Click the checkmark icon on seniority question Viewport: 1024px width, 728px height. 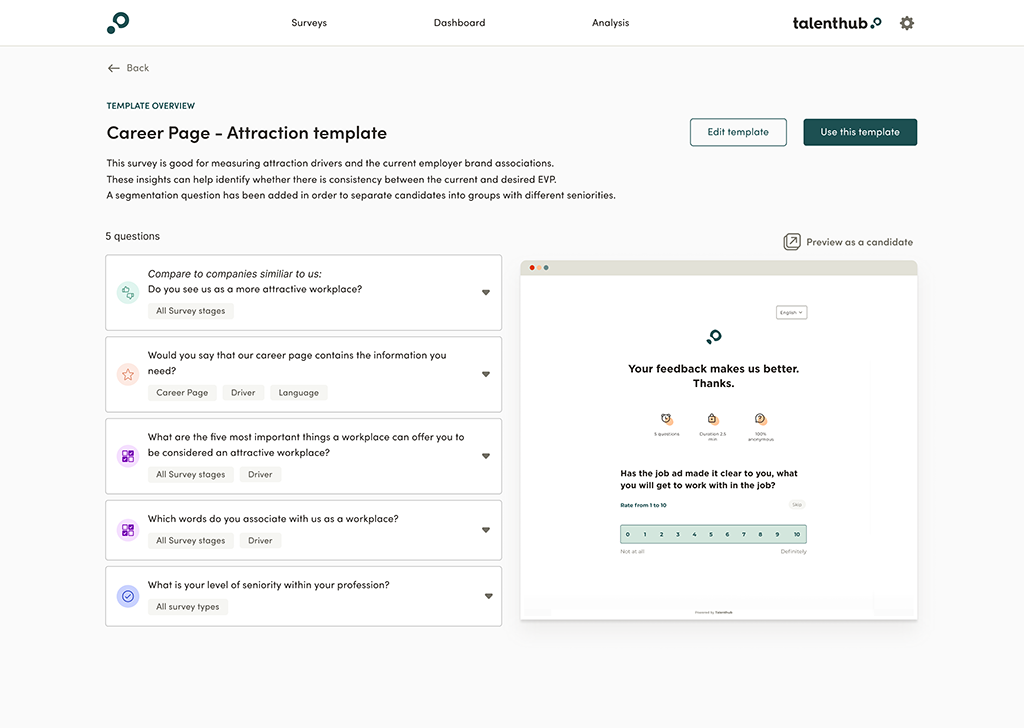pyautogui.click(x=128, y=596)
